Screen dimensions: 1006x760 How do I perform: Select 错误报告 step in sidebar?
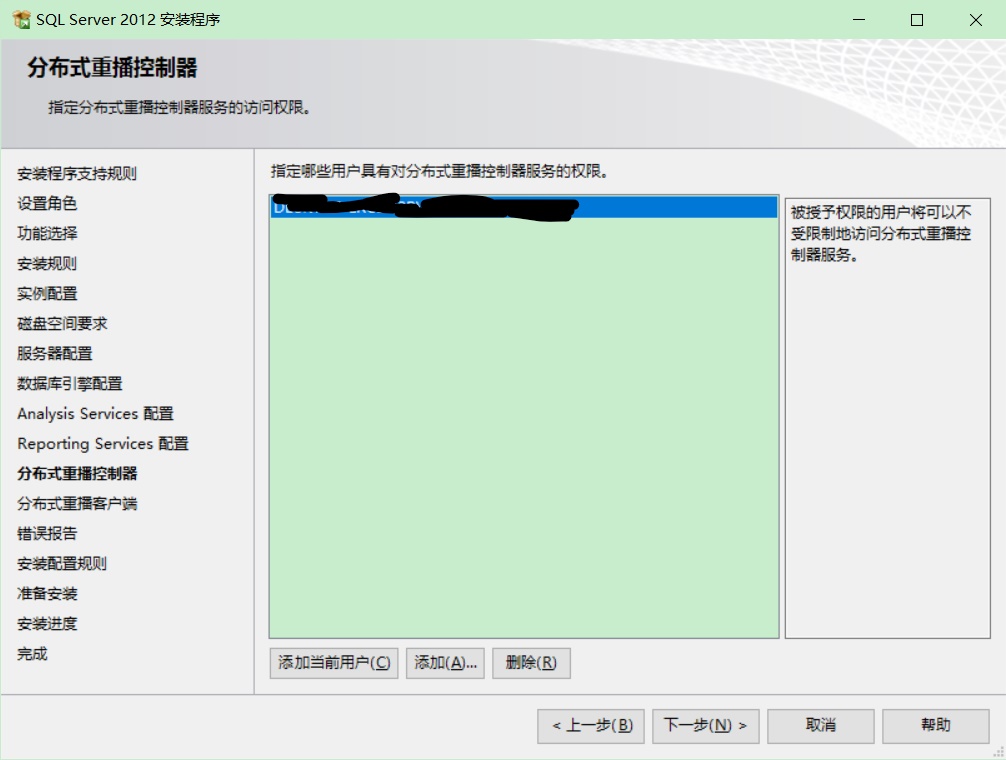pos(47,534)
